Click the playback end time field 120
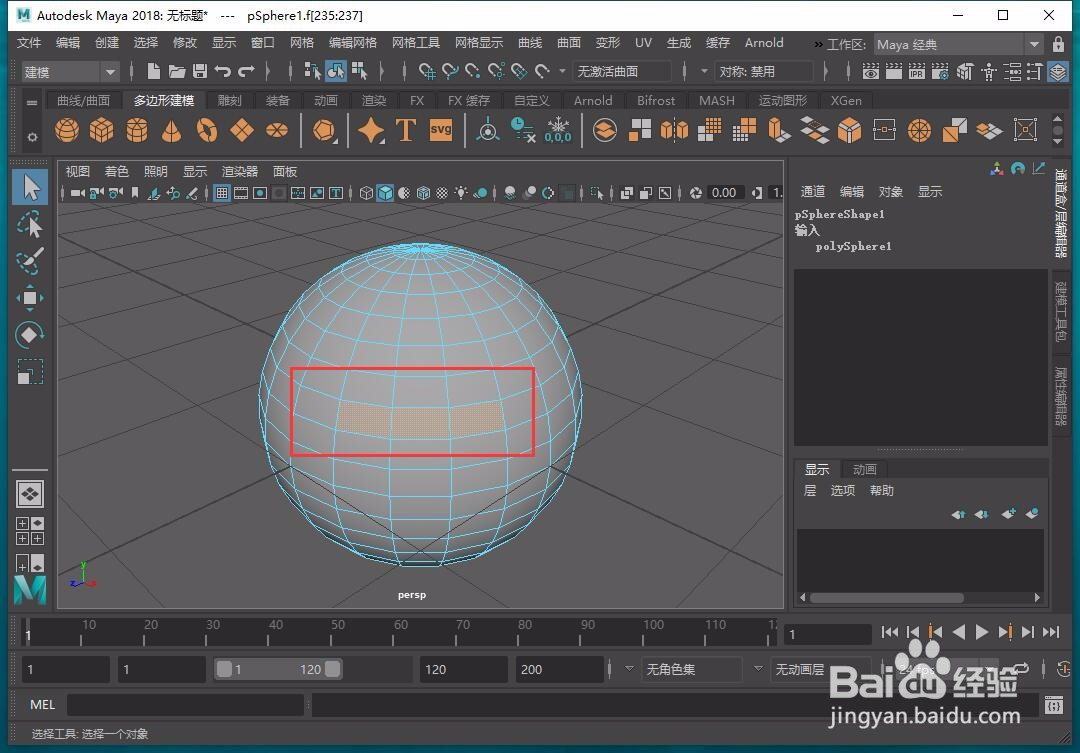 464,670
